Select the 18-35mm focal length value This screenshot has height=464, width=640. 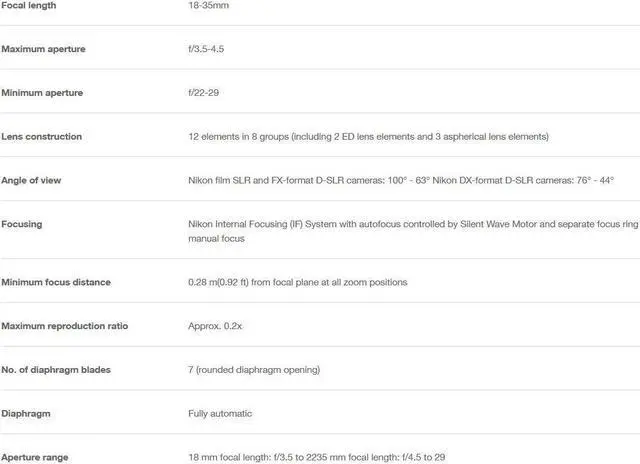click(x=208, y=5)
